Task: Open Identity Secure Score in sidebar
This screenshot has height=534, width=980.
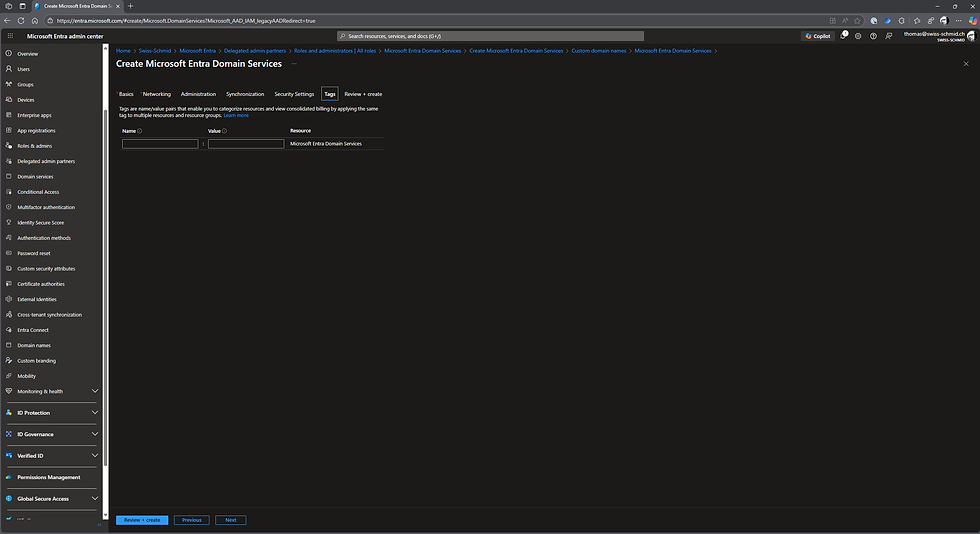Action: pyautogui.click(x=41, y=223)
